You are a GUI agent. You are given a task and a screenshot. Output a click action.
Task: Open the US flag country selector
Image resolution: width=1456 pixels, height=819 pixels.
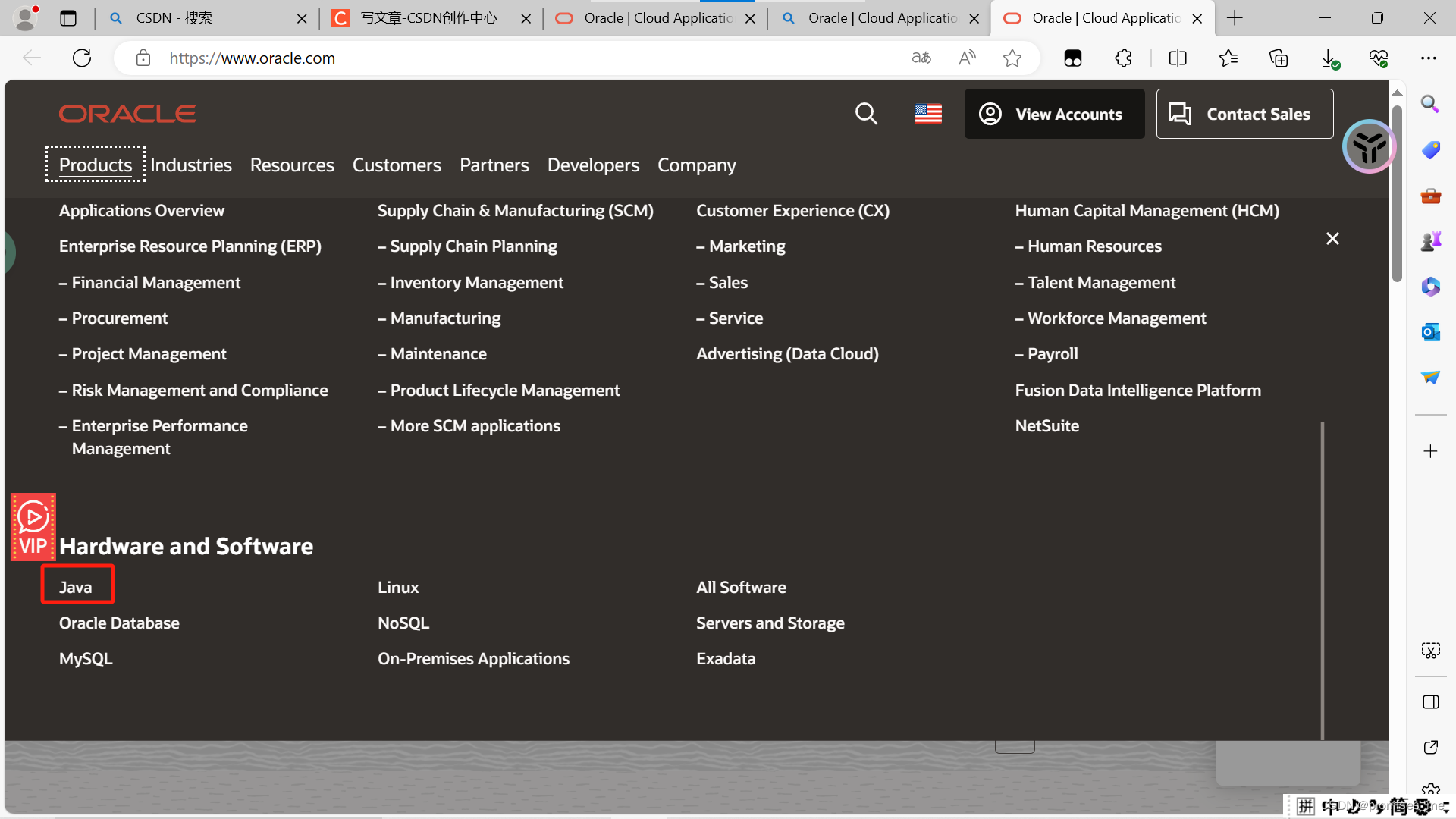click(x=927, y=114)
